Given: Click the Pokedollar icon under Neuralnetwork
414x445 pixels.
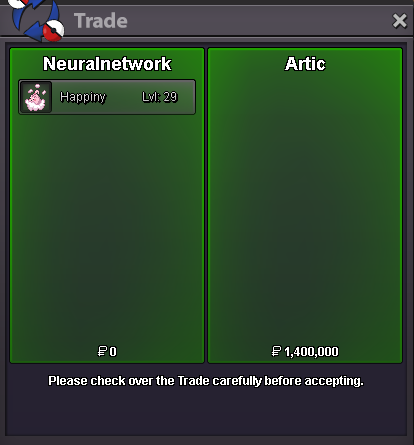Looking at the screenshot, I should 102,351.
